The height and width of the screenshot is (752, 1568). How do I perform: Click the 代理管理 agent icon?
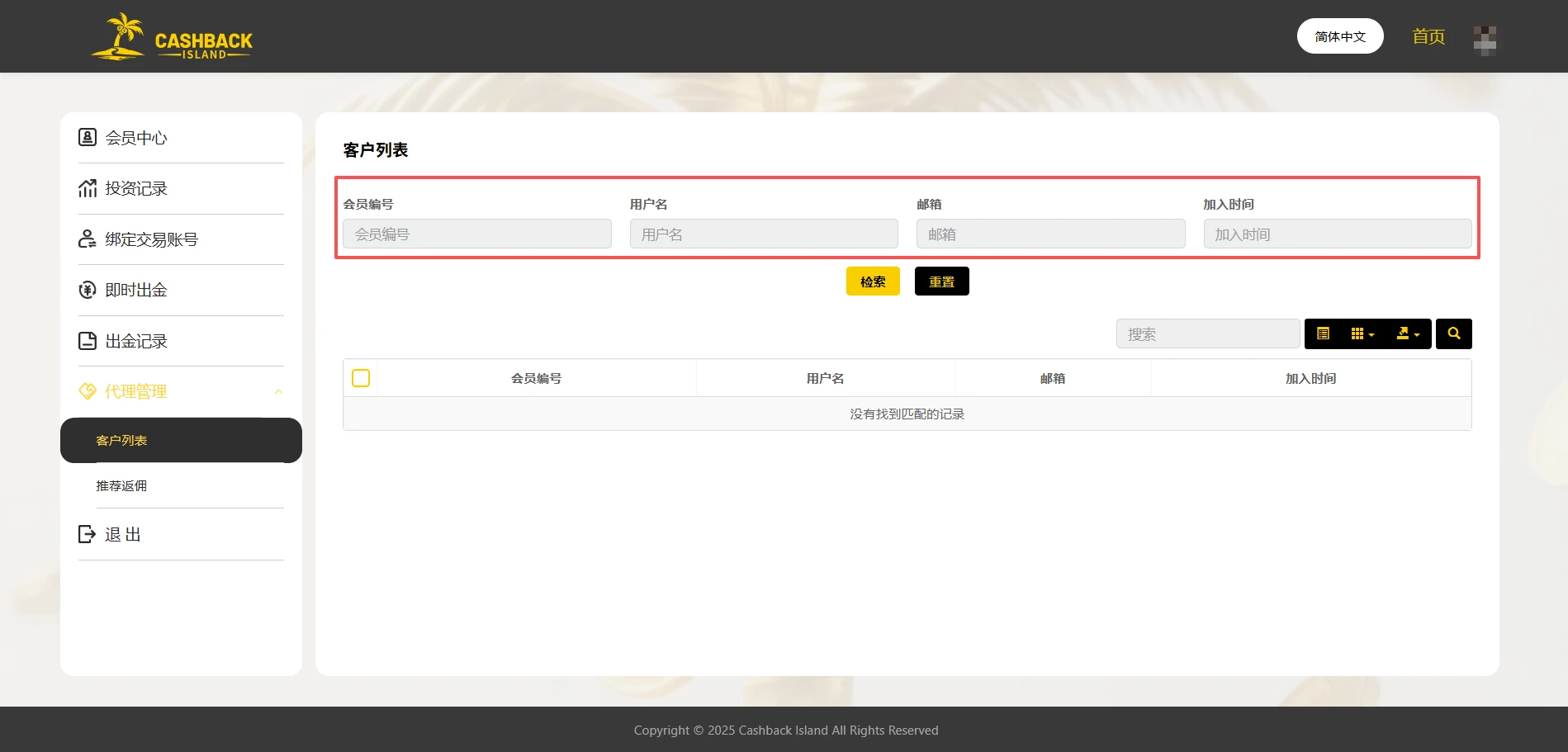tap(87, 391)
